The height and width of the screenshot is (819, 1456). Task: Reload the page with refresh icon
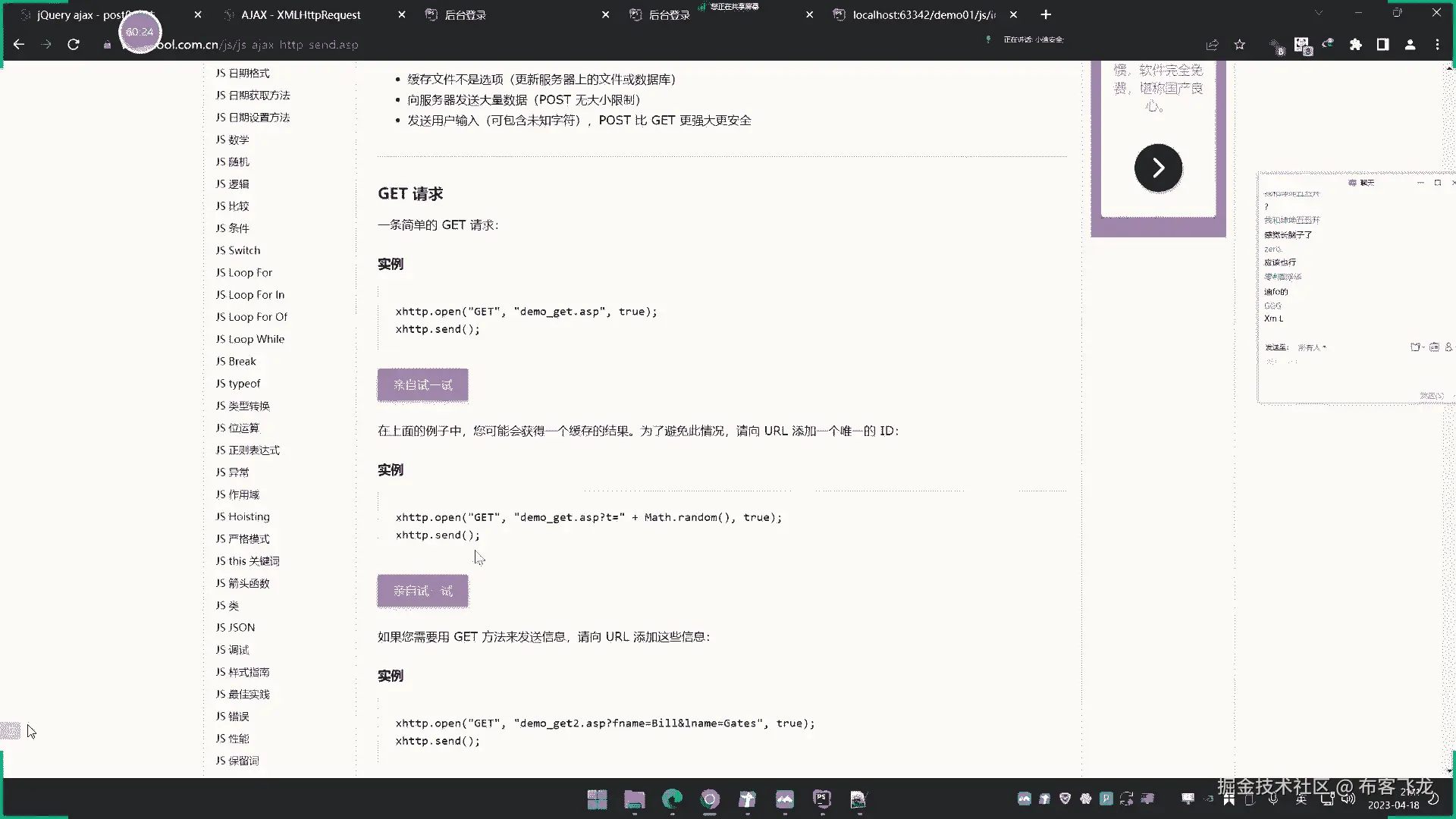pyautogui.click(x=74, y=45)
